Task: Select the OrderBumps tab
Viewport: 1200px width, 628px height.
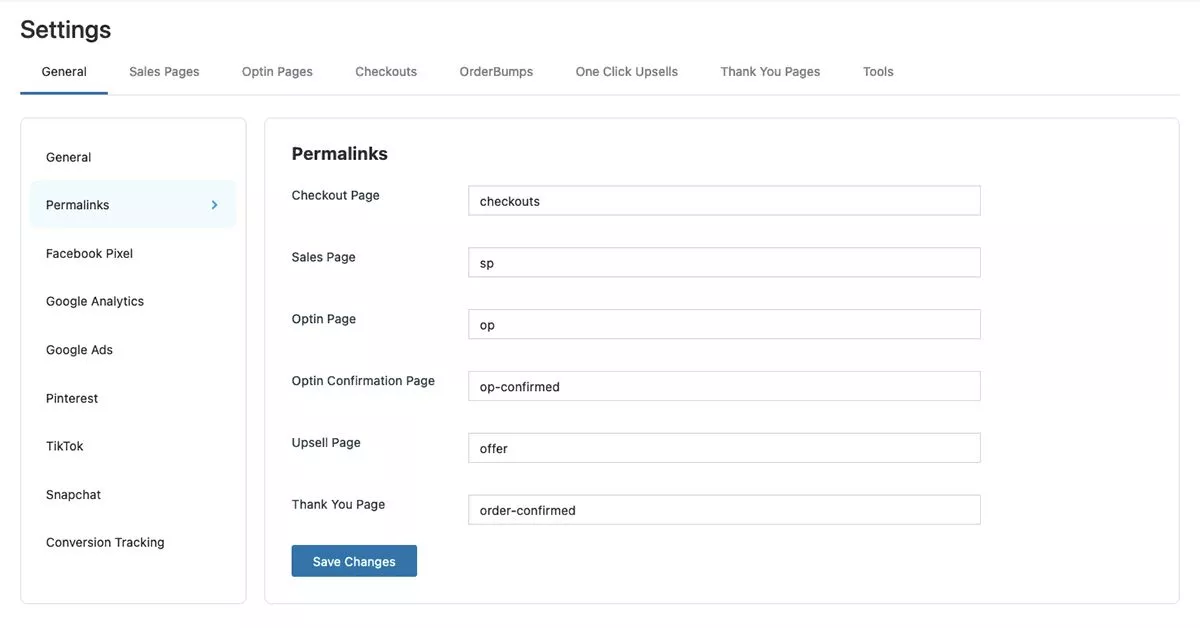Action: [496, 72]
